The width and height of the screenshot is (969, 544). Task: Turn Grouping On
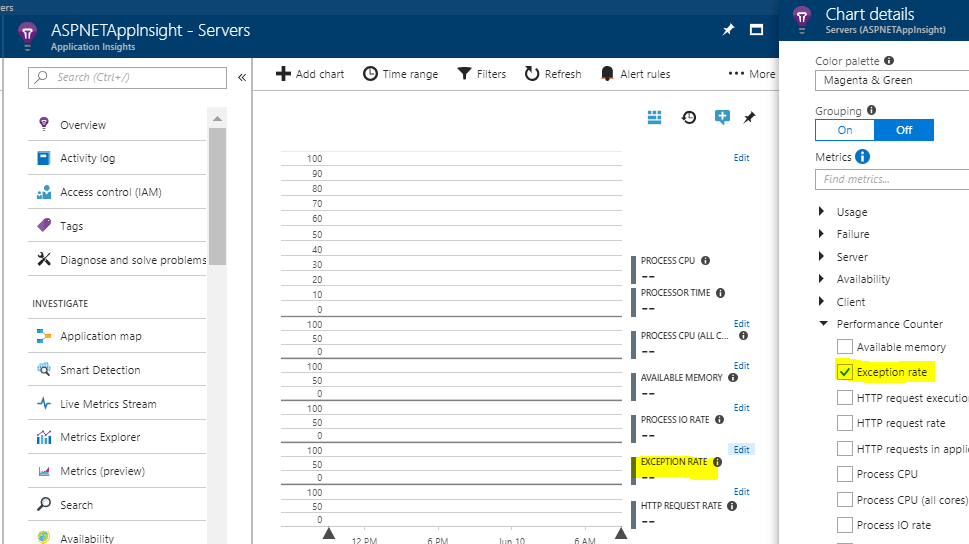[x=845, y=130]
